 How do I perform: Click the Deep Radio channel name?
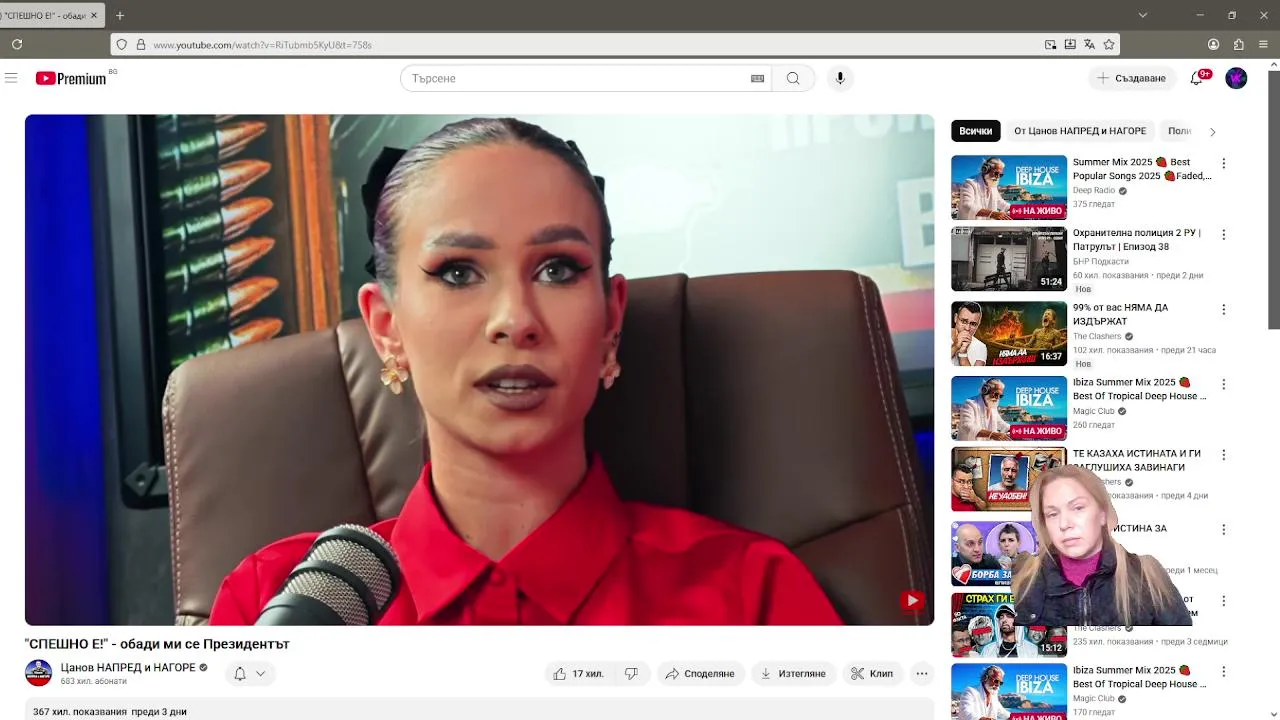pos(1094,190)
